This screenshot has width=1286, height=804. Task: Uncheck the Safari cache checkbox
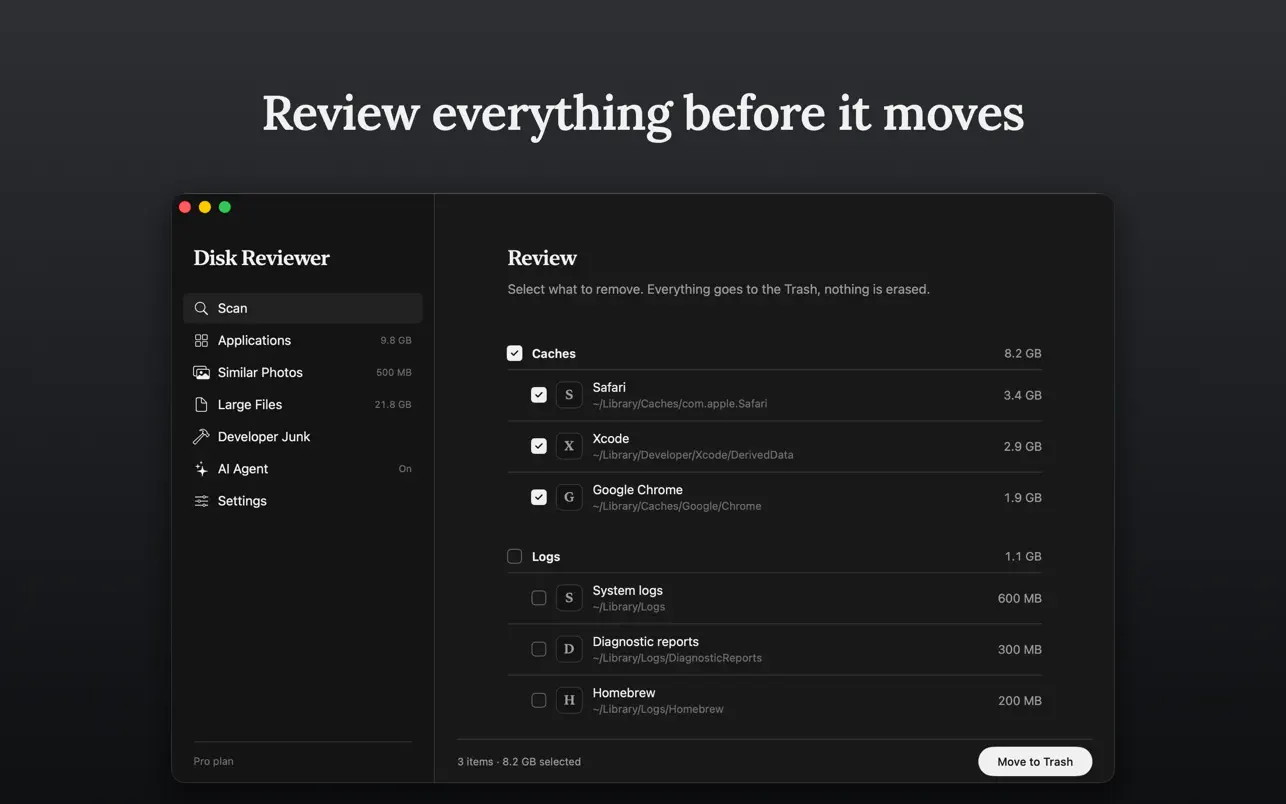coord(538,395)
